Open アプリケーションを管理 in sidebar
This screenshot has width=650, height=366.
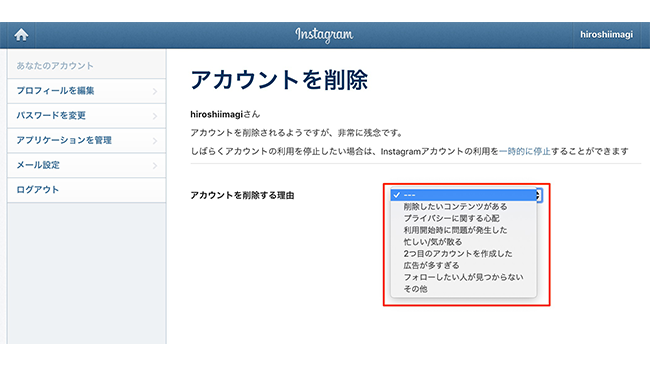point(87,141)
